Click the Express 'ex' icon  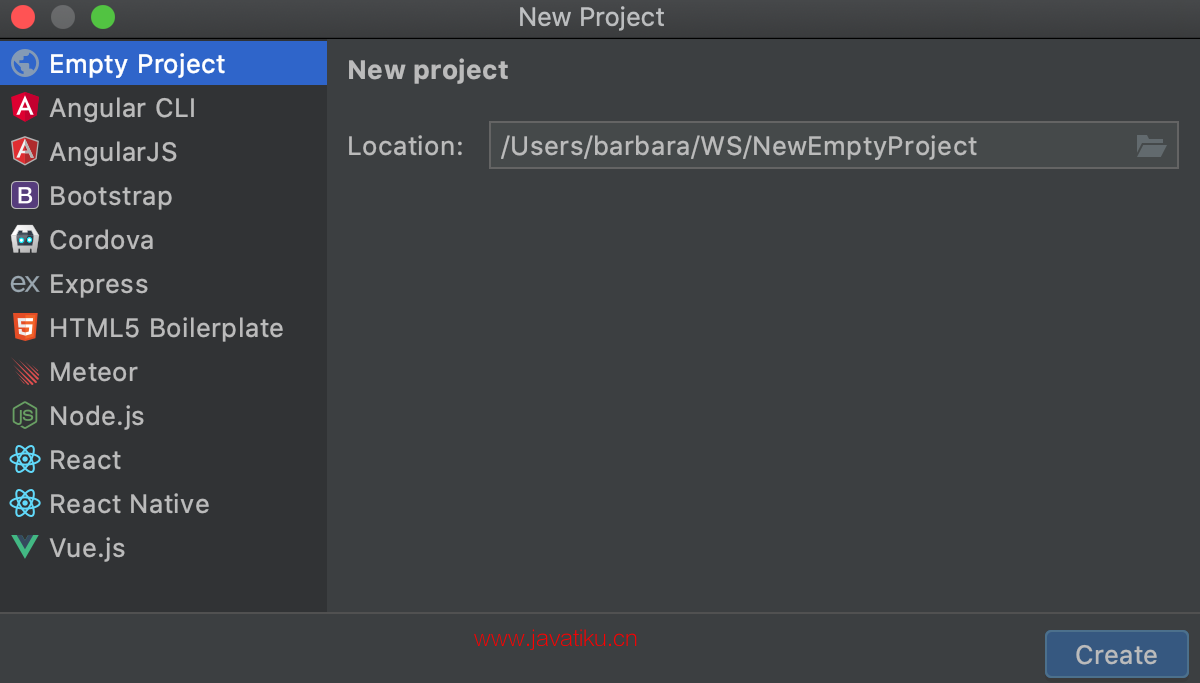[25, 284]
